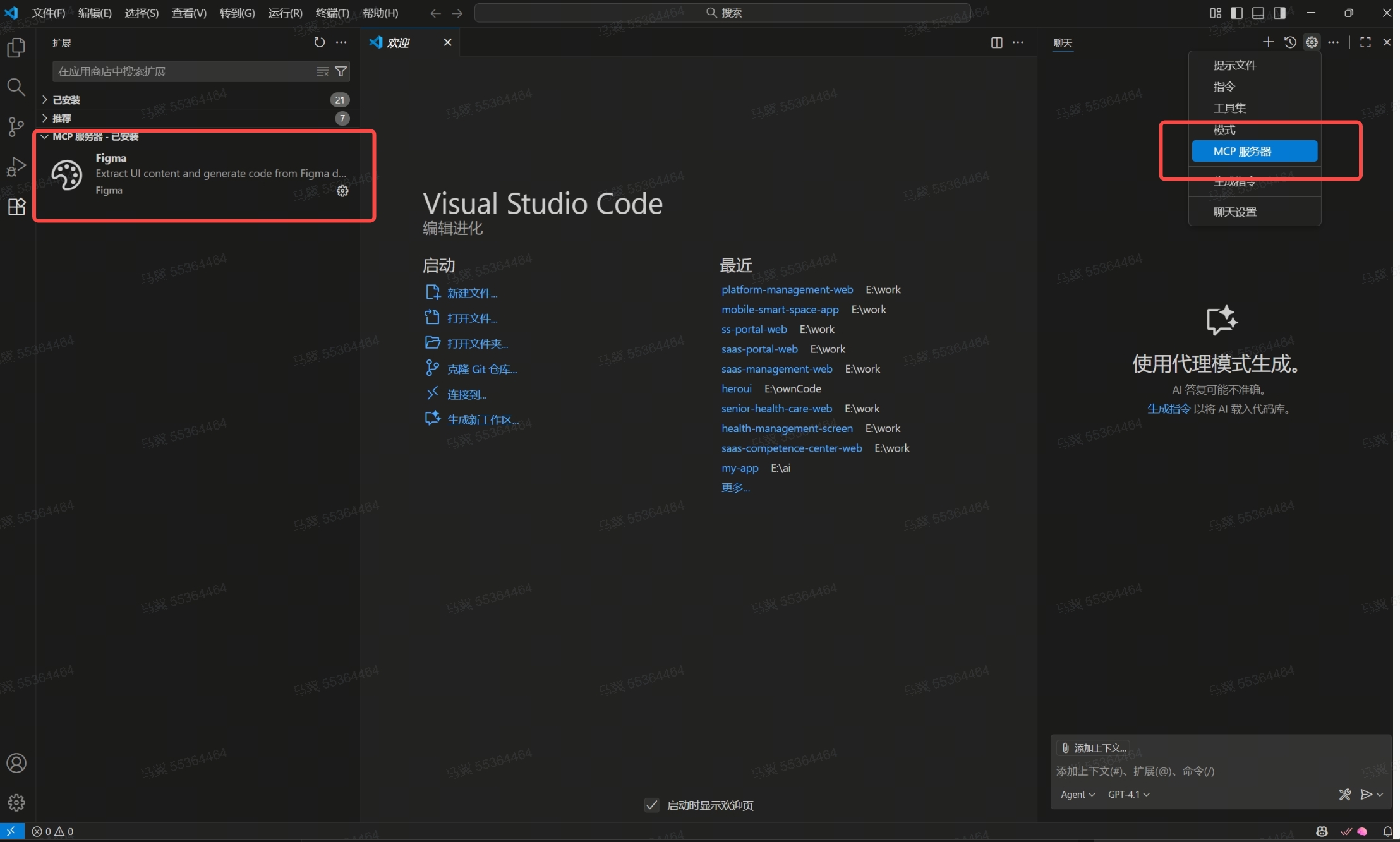The height and width of the screenshot is (842, 1400).
Task: Toggle the bottom panel layout button
Action: tap(1258, 13)
